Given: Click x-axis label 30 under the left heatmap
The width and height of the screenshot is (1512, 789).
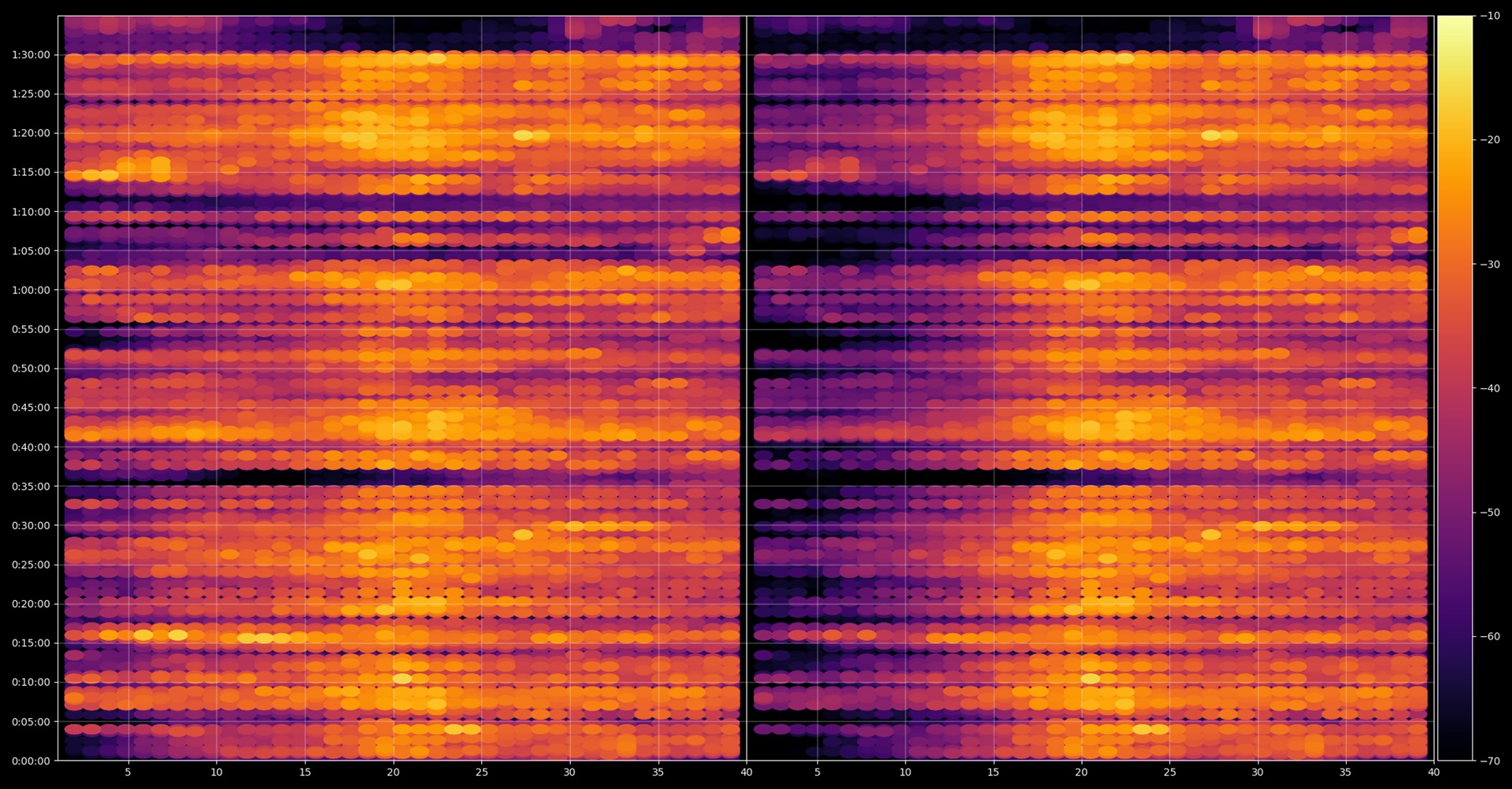Looking at the screenshot, I should (569, 772).
